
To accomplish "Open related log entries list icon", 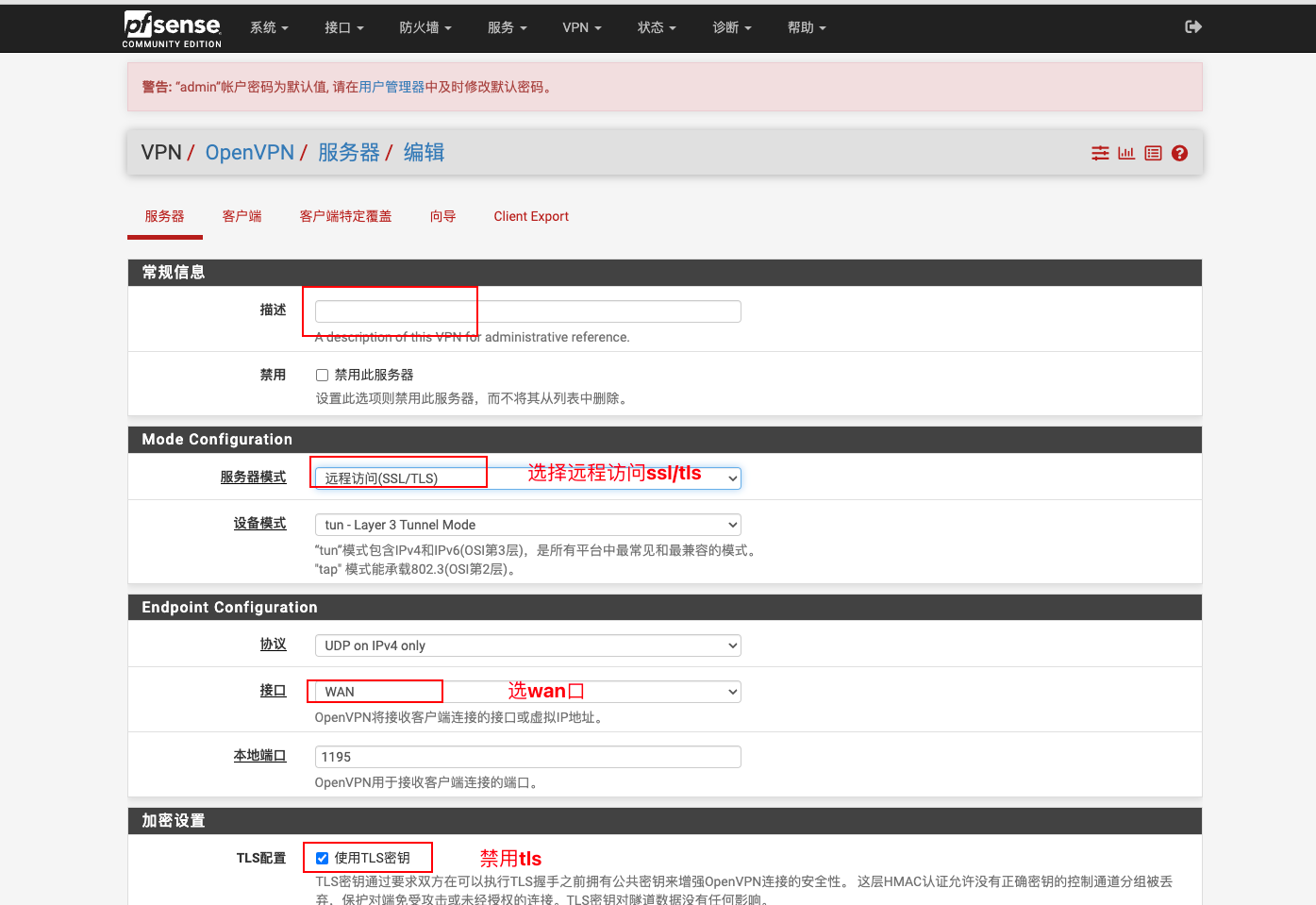I will [x=1153, y=153].
